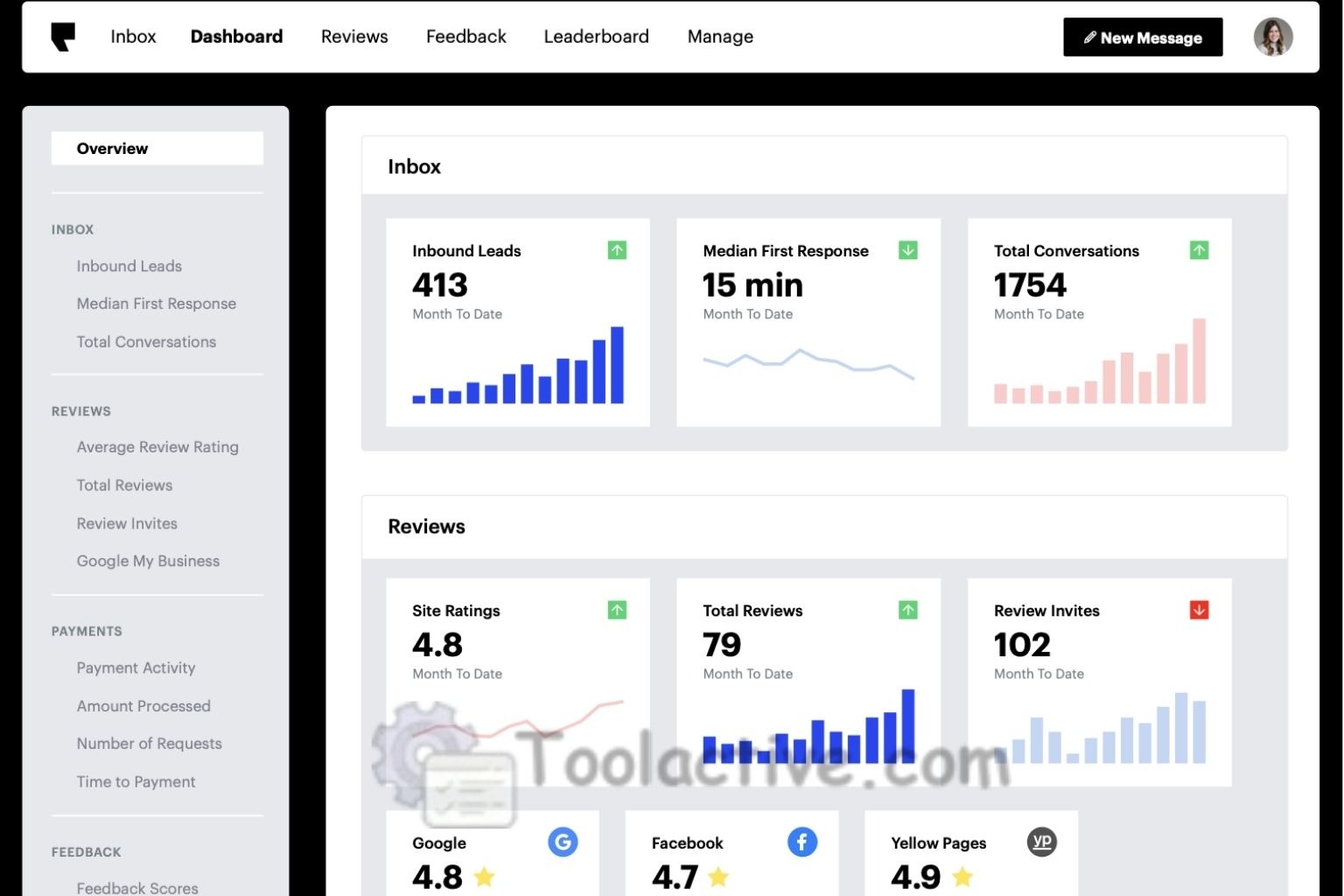Open the Leaderboard section
Screen dimensions: 1344x896
596,36
